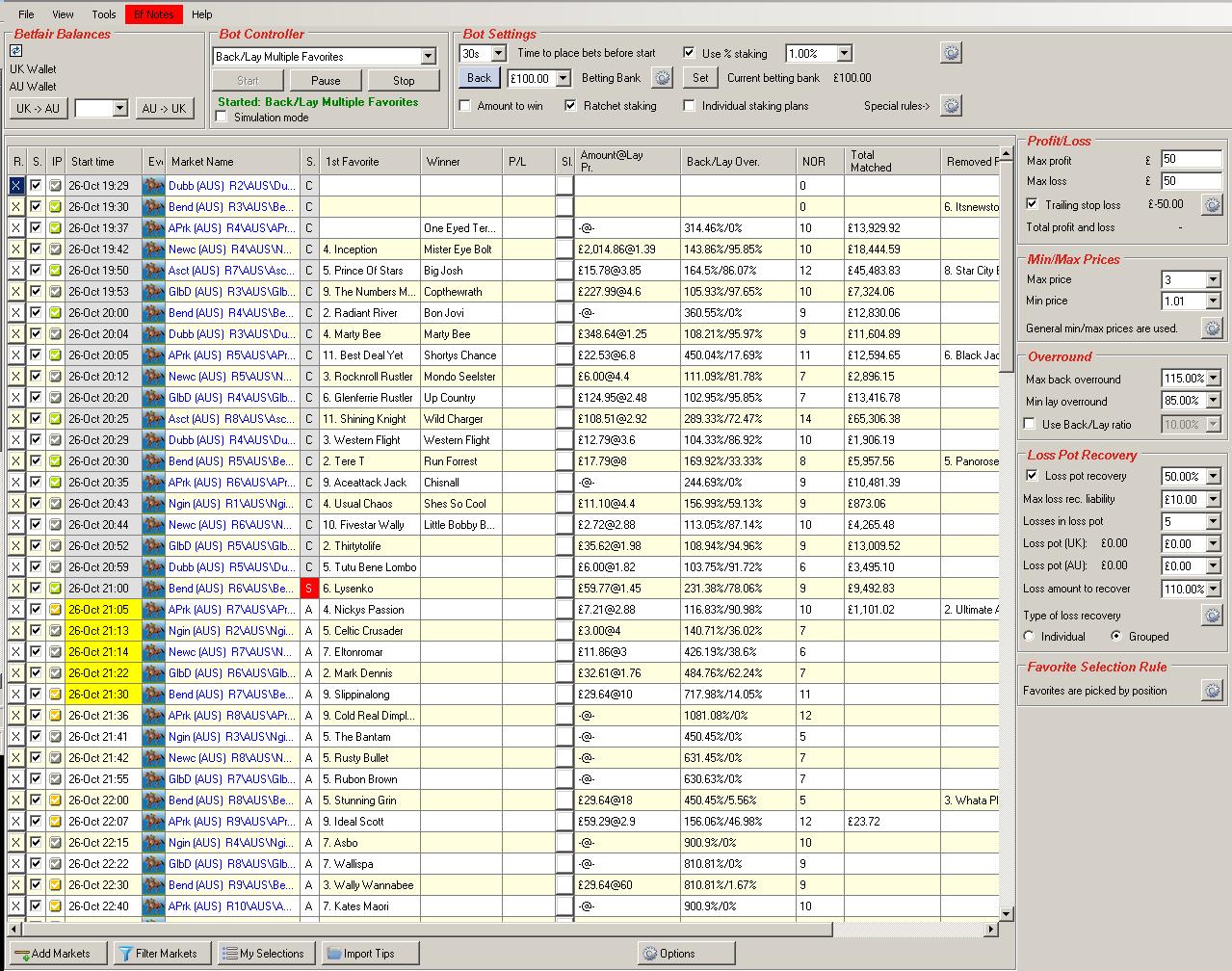Open the 1.00% staking dropdown
1232x971 pixels.
click(844, 54)
